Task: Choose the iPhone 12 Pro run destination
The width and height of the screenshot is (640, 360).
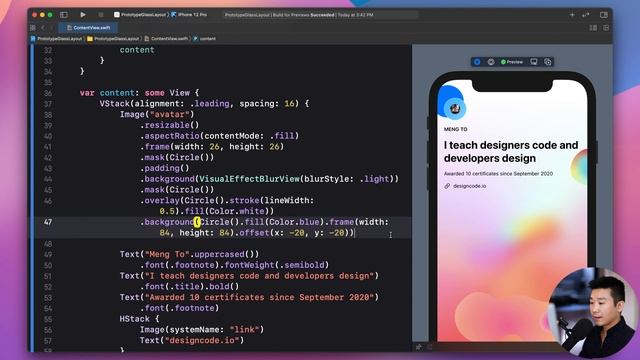Action: pos(189,15)
